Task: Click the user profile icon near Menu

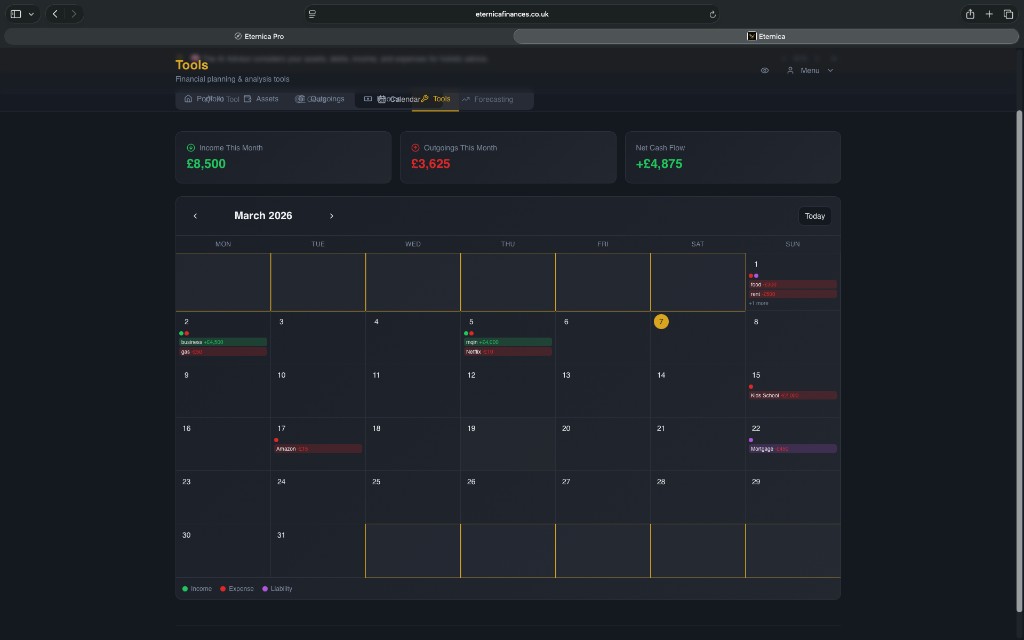Action: (x=790, y=70)
